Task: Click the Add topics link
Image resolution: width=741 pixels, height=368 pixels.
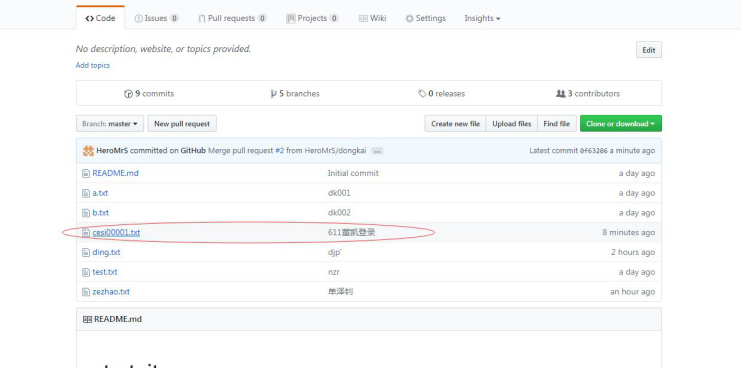Action: coord(93,65)
